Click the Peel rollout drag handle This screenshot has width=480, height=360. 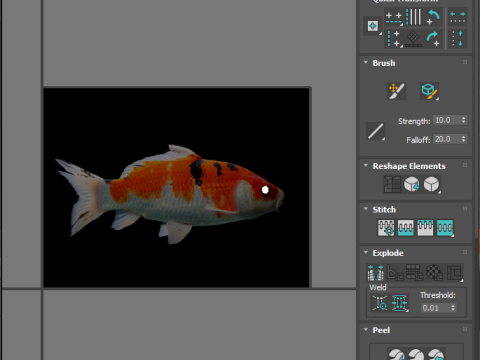coord(465,329)
